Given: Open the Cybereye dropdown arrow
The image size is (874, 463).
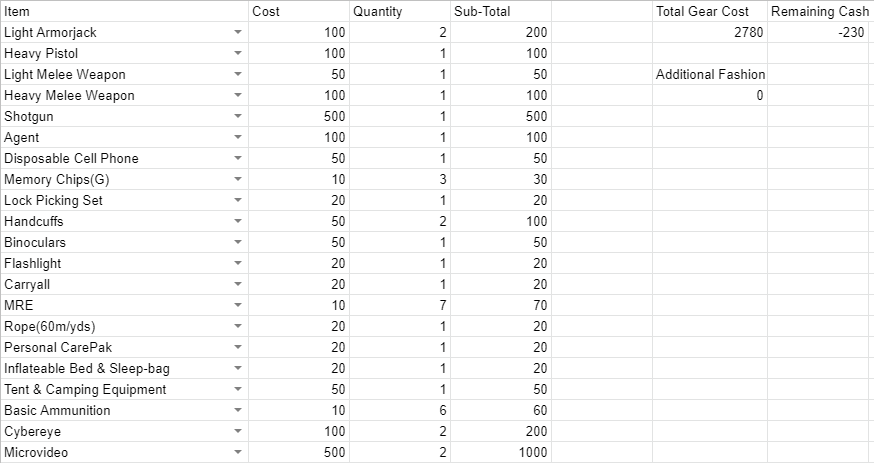Looking at the screenshot, I should pos(238,431).
